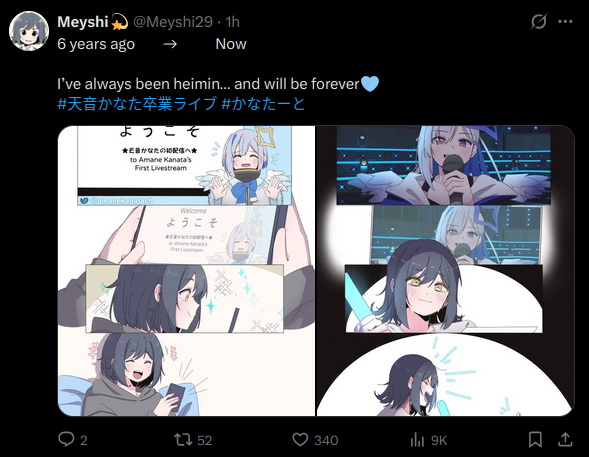This screenshot has height=457, width=589.
Task: Open the left comic artwork image
Action: 186,271
